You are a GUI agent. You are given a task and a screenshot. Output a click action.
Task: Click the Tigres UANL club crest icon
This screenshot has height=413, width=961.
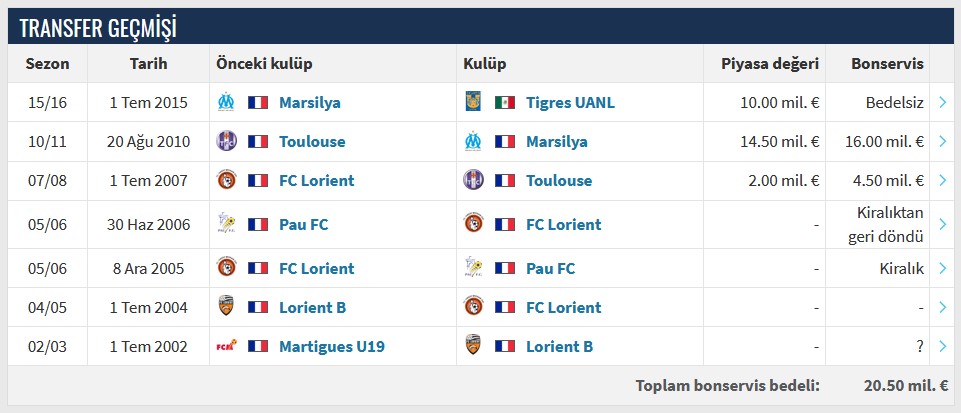(x=473, y=102)
